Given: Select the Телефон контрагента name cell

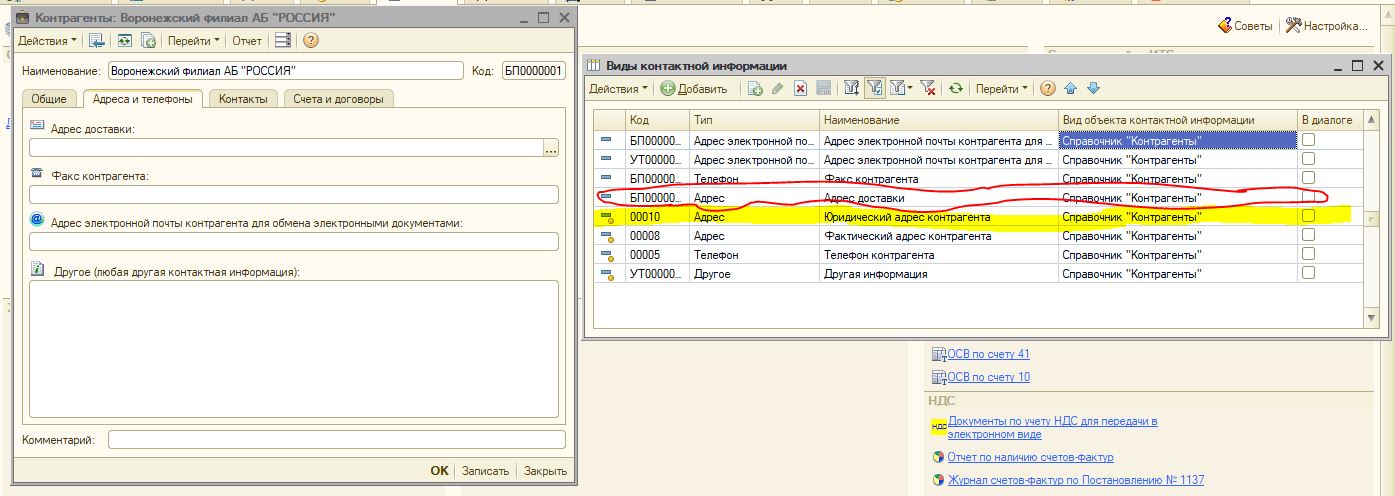Looking at the screenshot, I should click(x=938, y=255).
